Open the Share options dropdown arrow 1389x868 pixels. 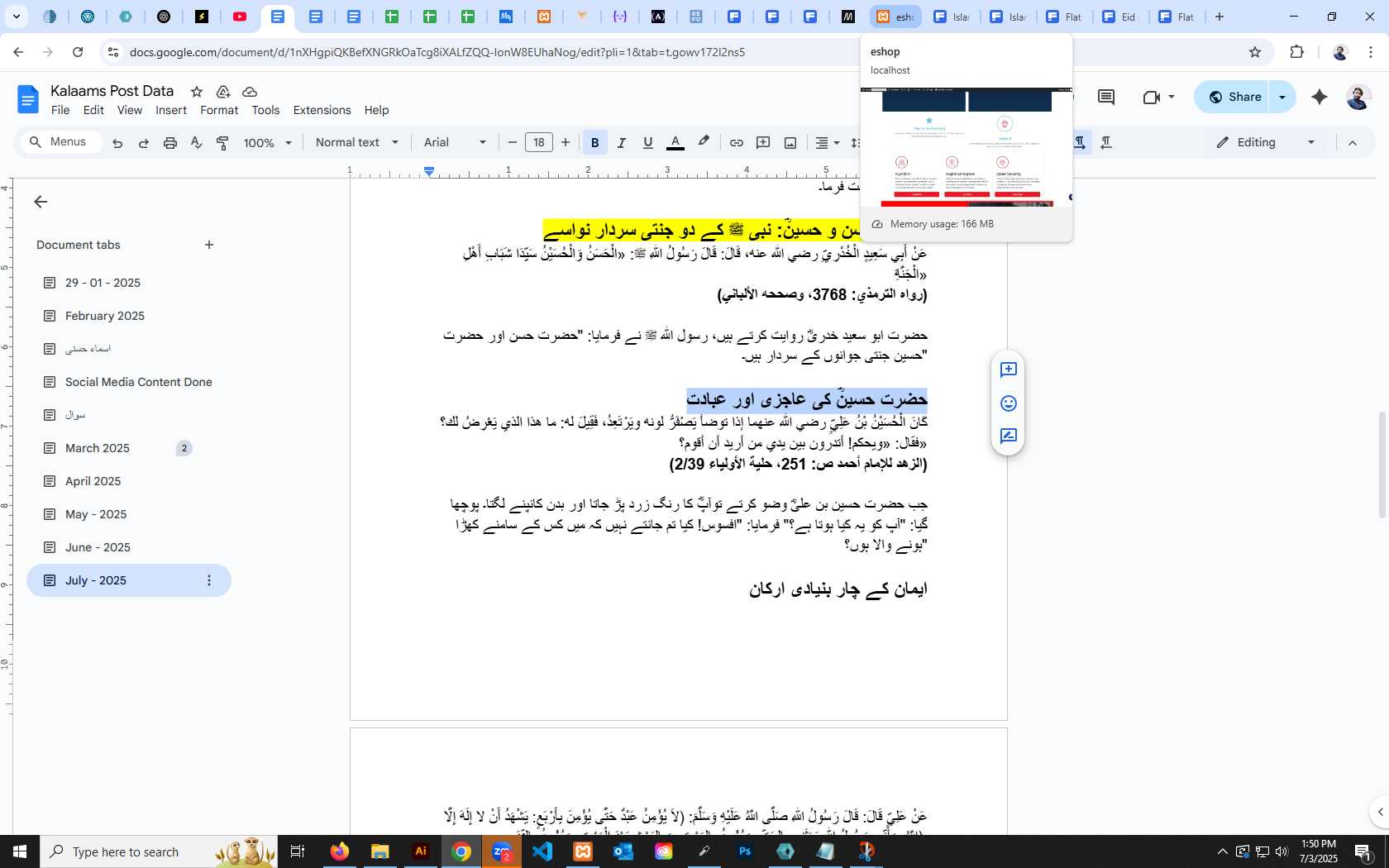(1282, 97)
